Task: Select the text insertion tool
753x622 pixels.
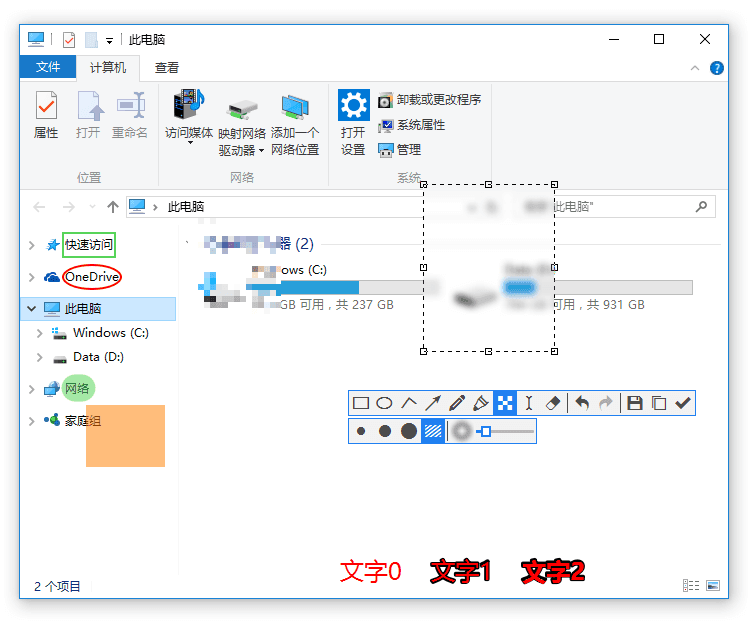Action: point(530,403)
